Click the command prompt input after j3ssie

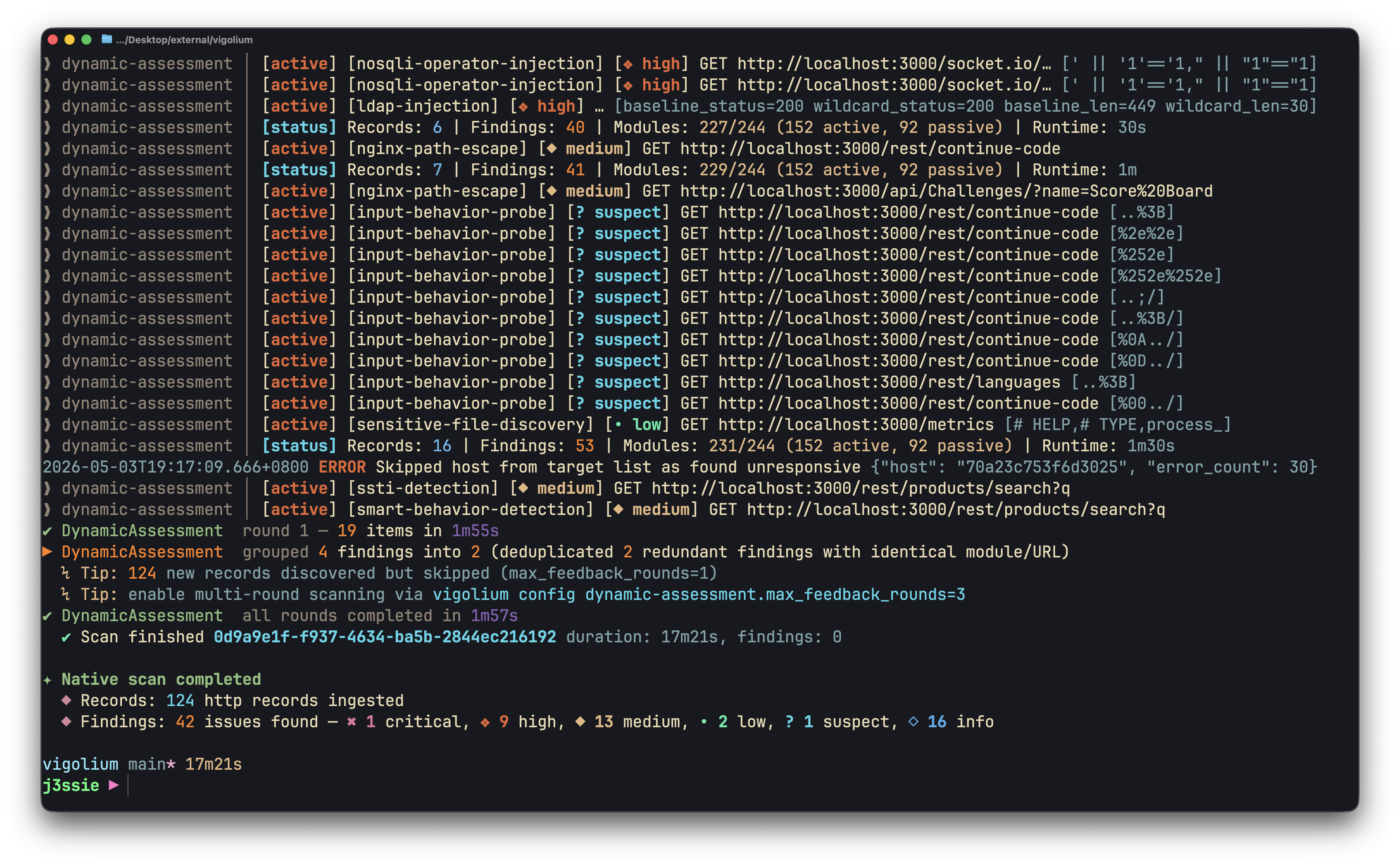click(128, 785)
